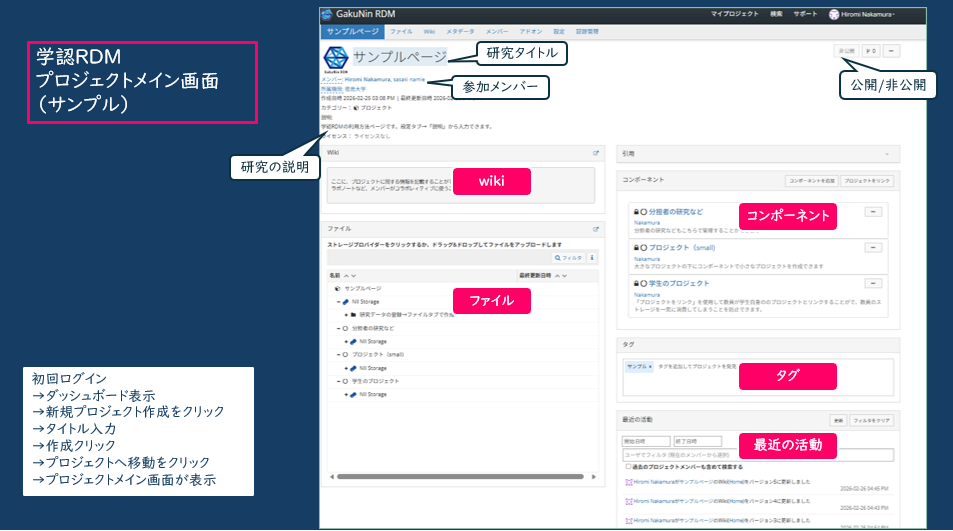The height and width of the screenshot is (531, 953).
Task: Click the フィルタをクリア button
Action: (873, 421)
